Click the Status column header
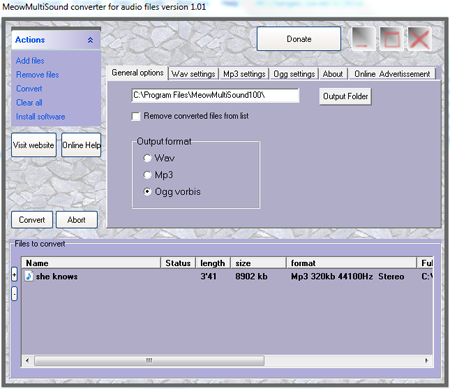450x389 pixels. (x=178, y=263)
